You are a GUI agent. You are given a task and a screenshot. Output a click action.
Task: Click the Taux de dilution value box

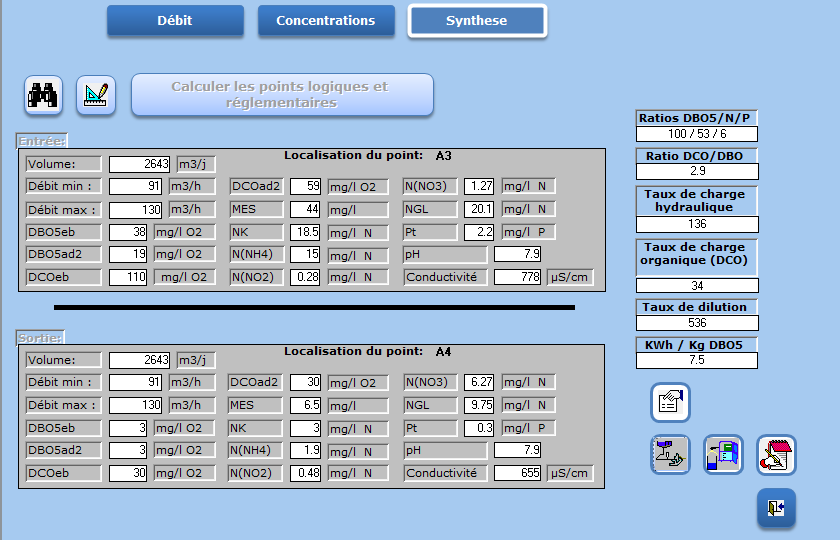pos(697,323)
